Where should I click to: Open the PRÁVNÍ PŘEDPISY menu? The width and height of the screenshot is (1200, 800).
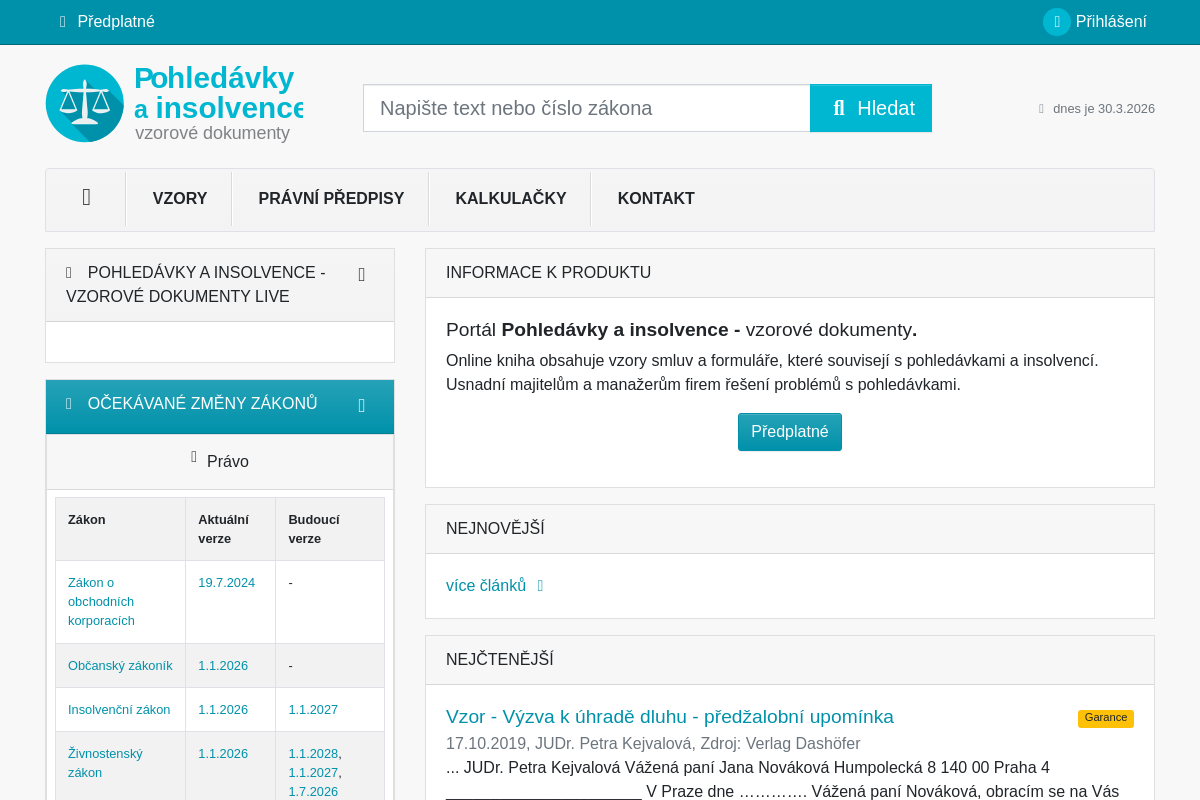[330, 198]
